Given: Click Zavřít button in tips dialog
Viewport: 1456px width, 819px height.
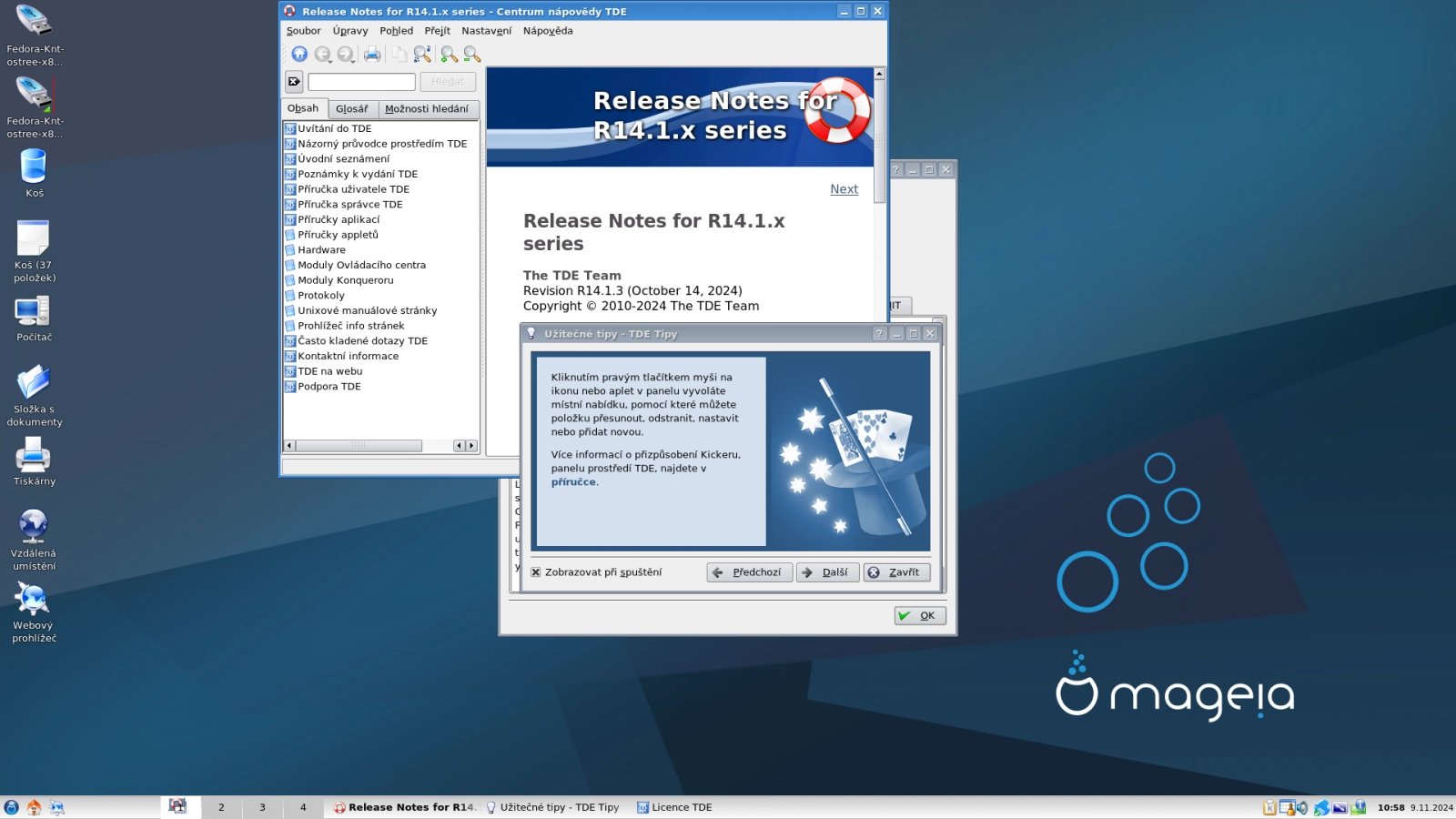Looking at the screenshot, I should pos(897,572).
